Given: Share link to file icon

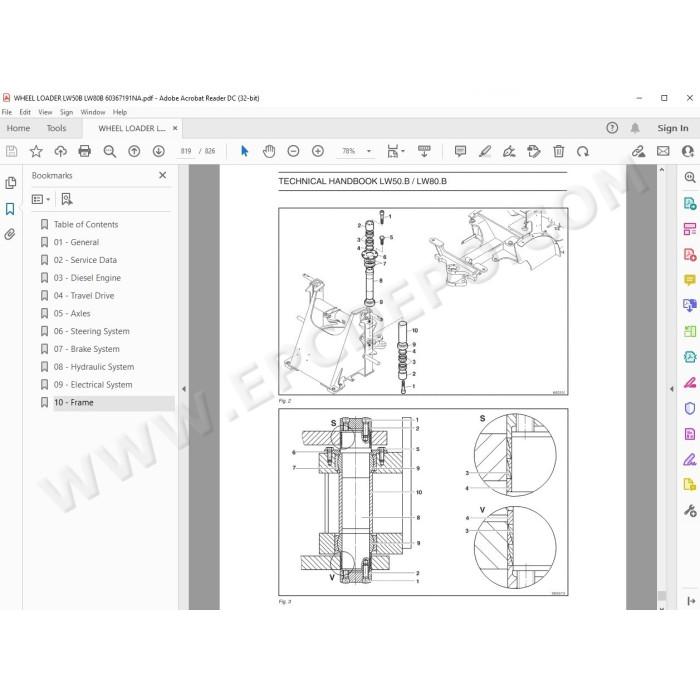Looking at the screenshot, I should [638, 151].
